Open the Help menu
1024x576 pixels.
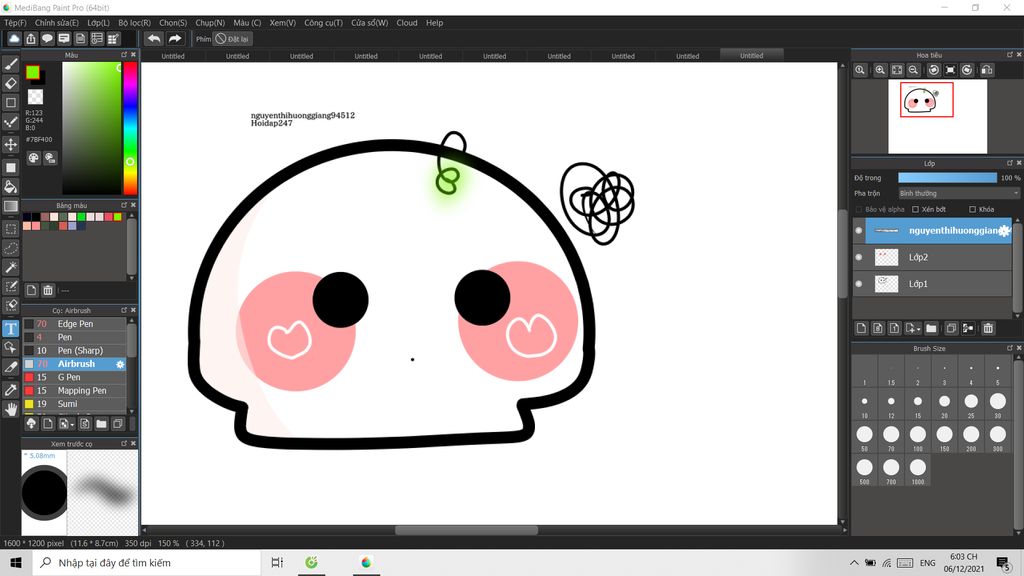click(x=434, y=23)
